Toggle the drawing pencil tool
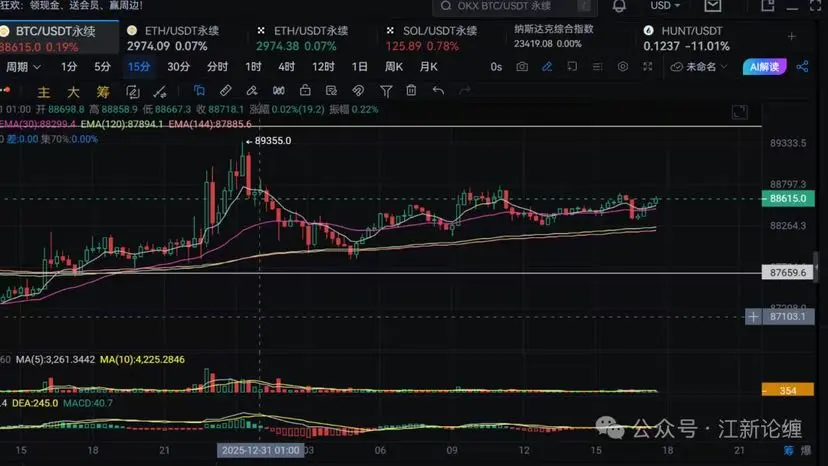Viewport: 828px width, 466px height. pos(547,67)
